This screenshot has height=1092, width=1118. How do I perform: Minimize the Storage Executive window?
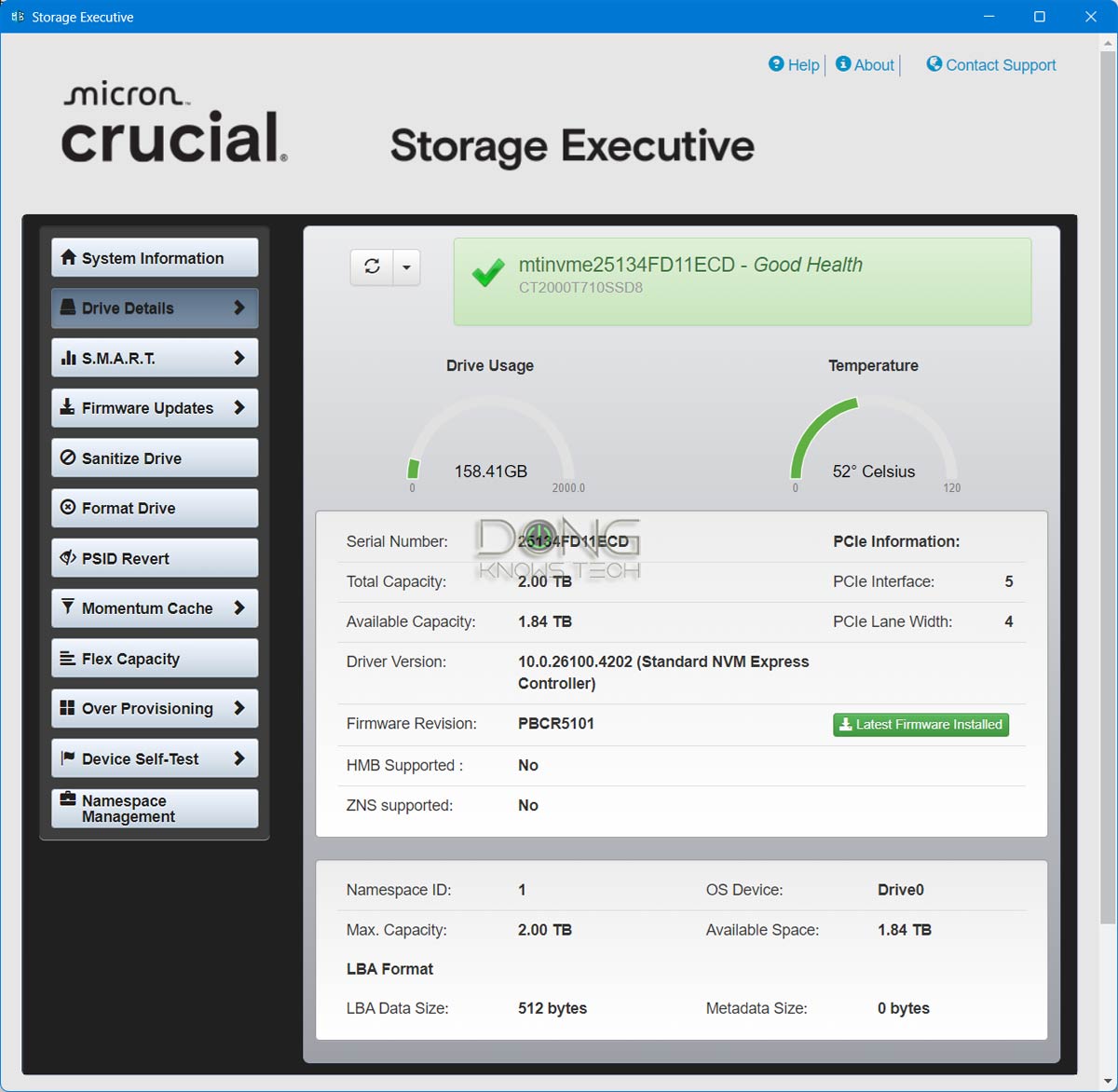[x=989, y=17]
